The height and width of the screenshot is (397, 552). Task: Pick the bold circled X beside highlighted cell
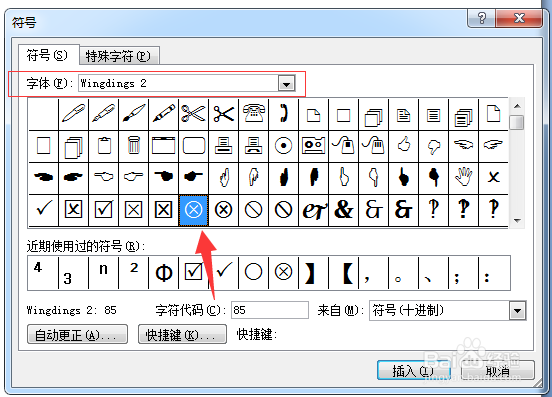click(x=224, y=210)
